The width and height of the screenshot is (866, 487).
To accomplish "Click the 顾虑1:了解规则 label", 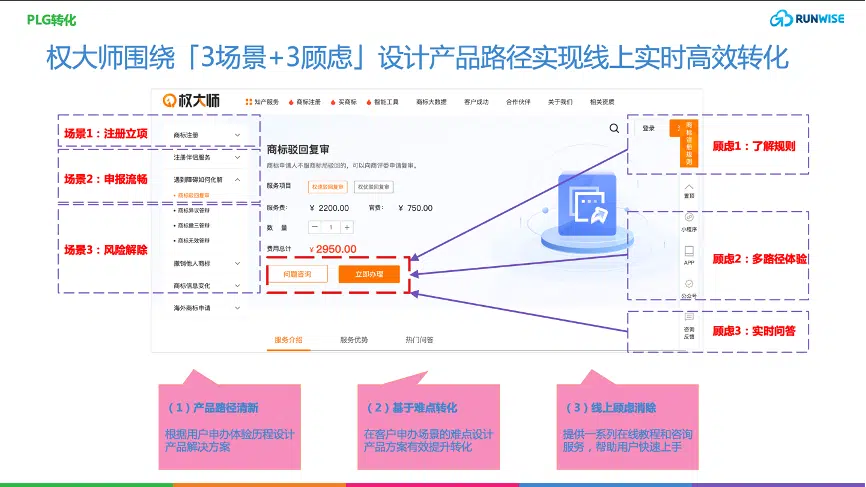I will (x=754, y=146).
